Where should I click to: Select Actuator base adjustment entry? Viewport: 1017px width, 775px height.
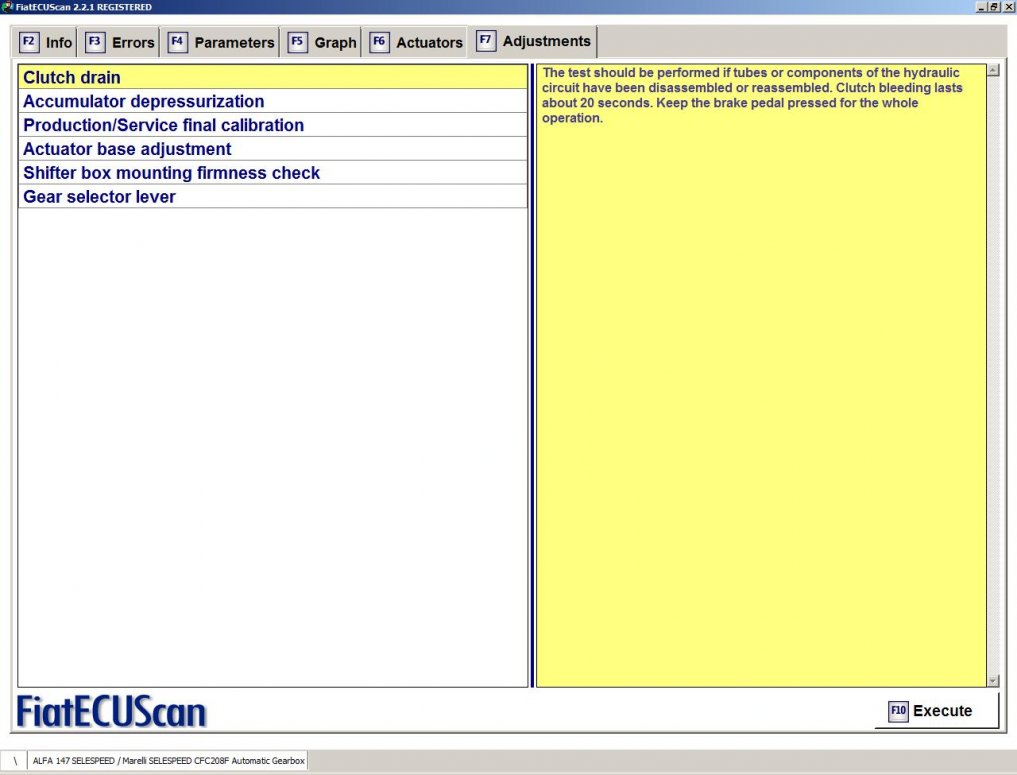pyautogui.click(x=127, y=149)
